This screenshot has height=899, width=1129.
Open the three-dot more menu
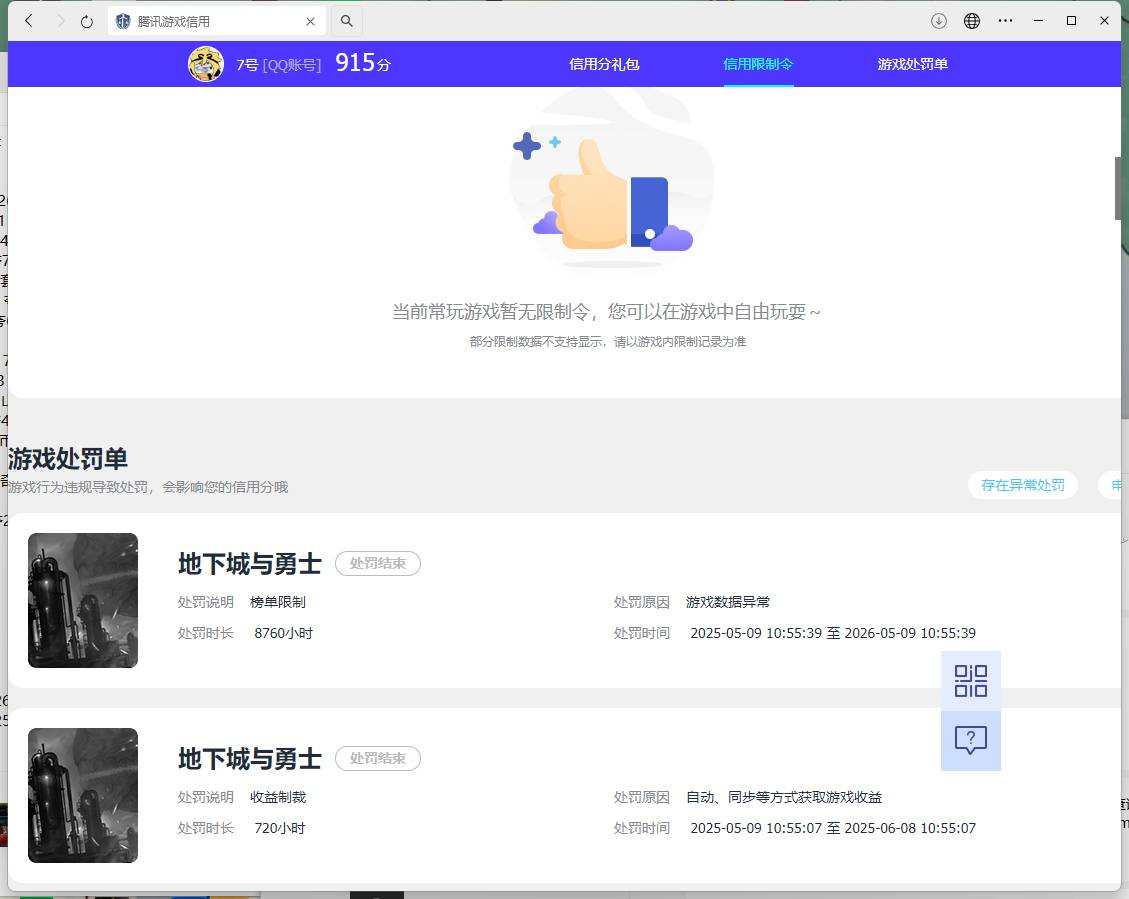pos(1006,21)
